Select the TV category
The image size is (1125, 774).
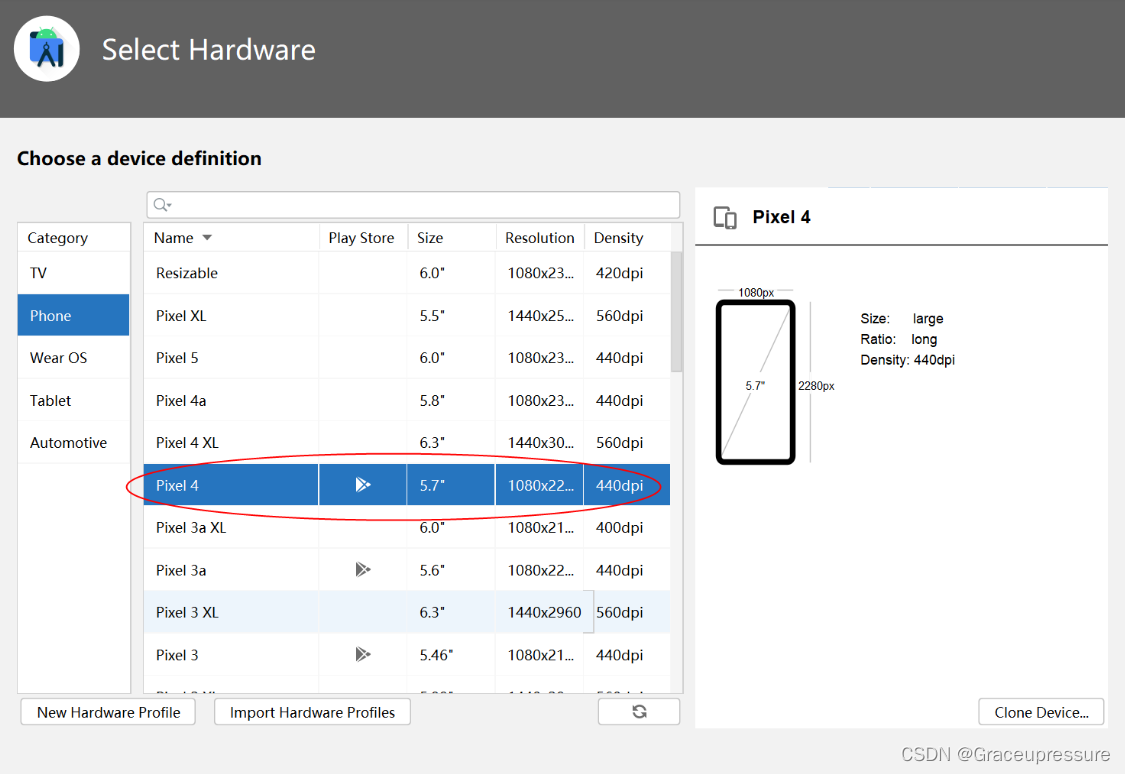[x=73, y=273]
